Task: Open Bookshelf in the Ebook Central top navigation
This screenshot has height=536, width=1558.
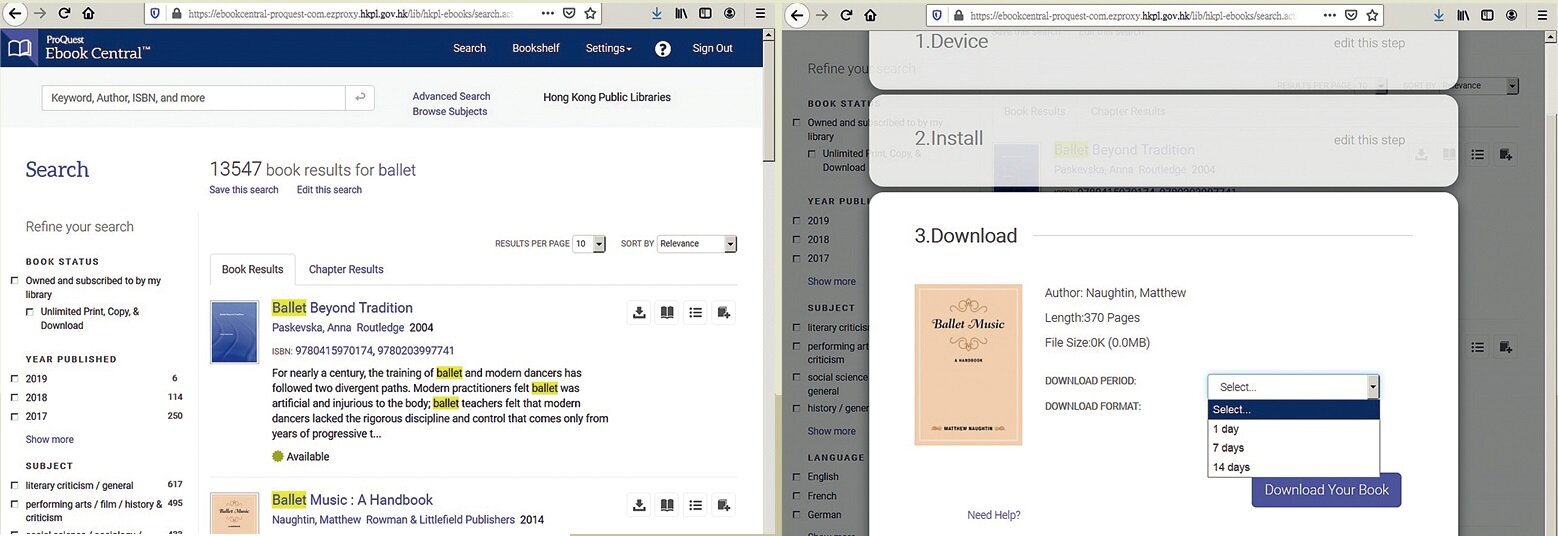Action: tap(536, 48)
